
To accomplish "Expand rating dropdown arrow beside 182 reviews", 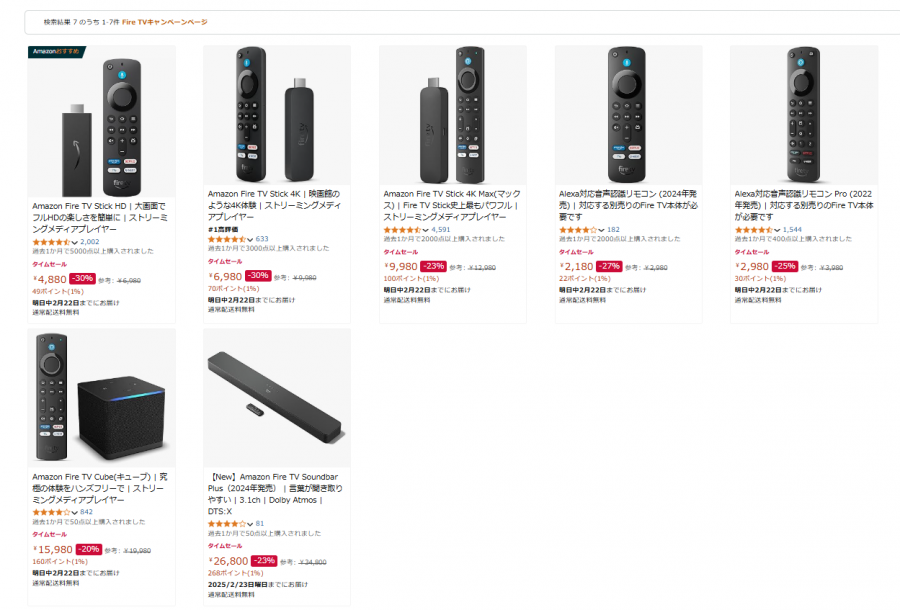I will click(x=602, y=230).
